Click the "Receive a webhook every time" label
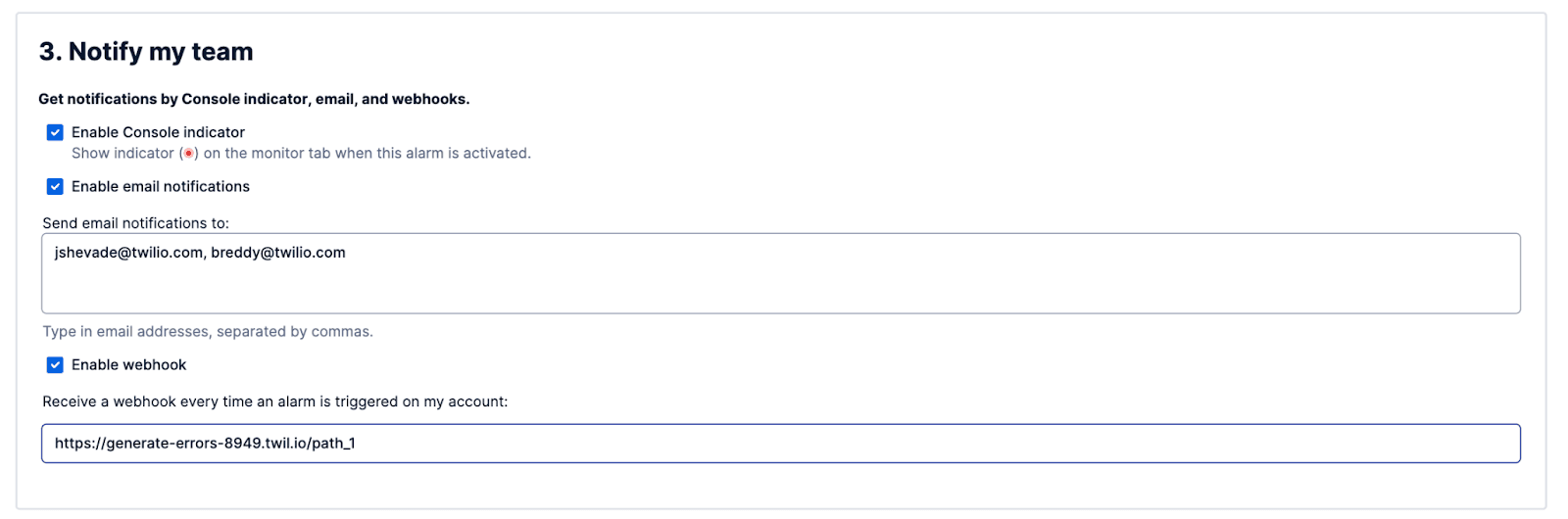 (x=274, y=401)
